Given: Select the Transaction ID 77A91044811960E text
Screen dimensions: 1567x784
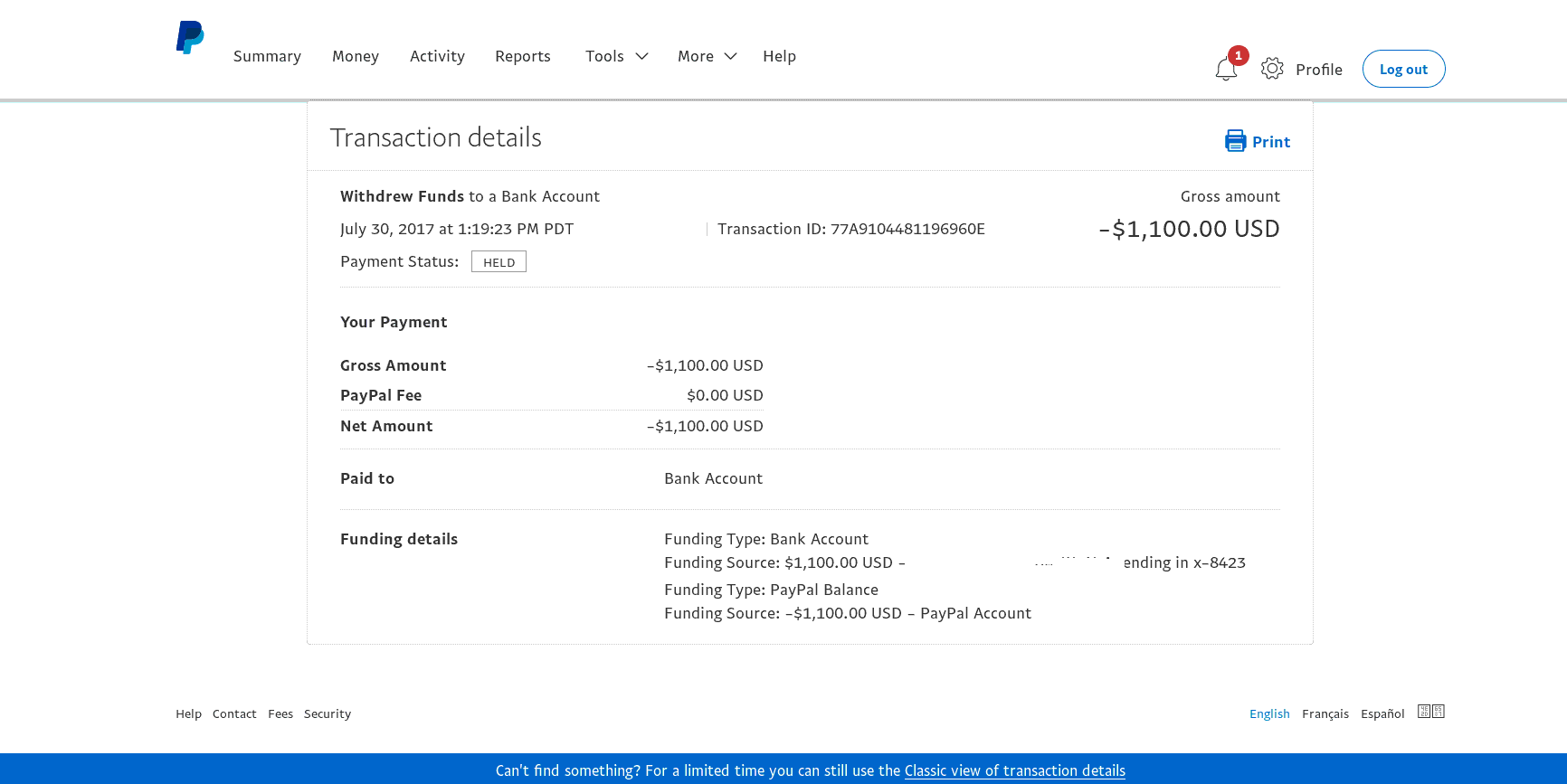Looking at the screenshot, I should coord(851,229).
